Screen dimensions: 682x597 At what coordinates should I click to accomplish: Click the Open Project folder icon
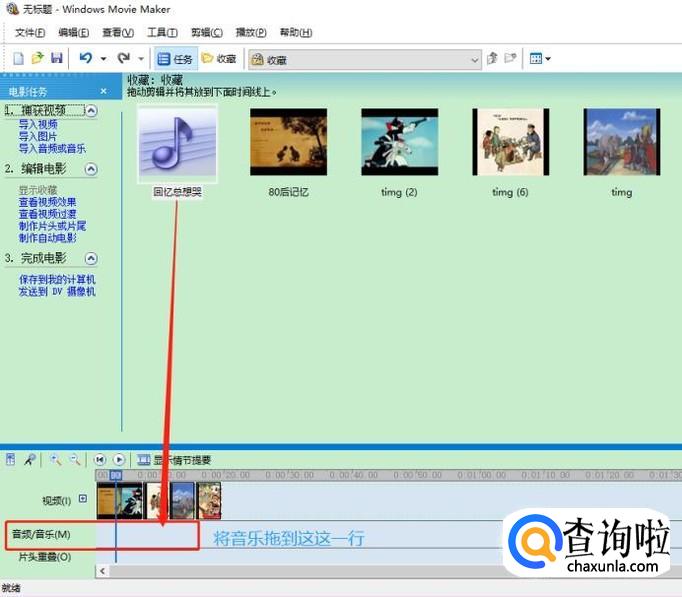click(x=38, y=59)
